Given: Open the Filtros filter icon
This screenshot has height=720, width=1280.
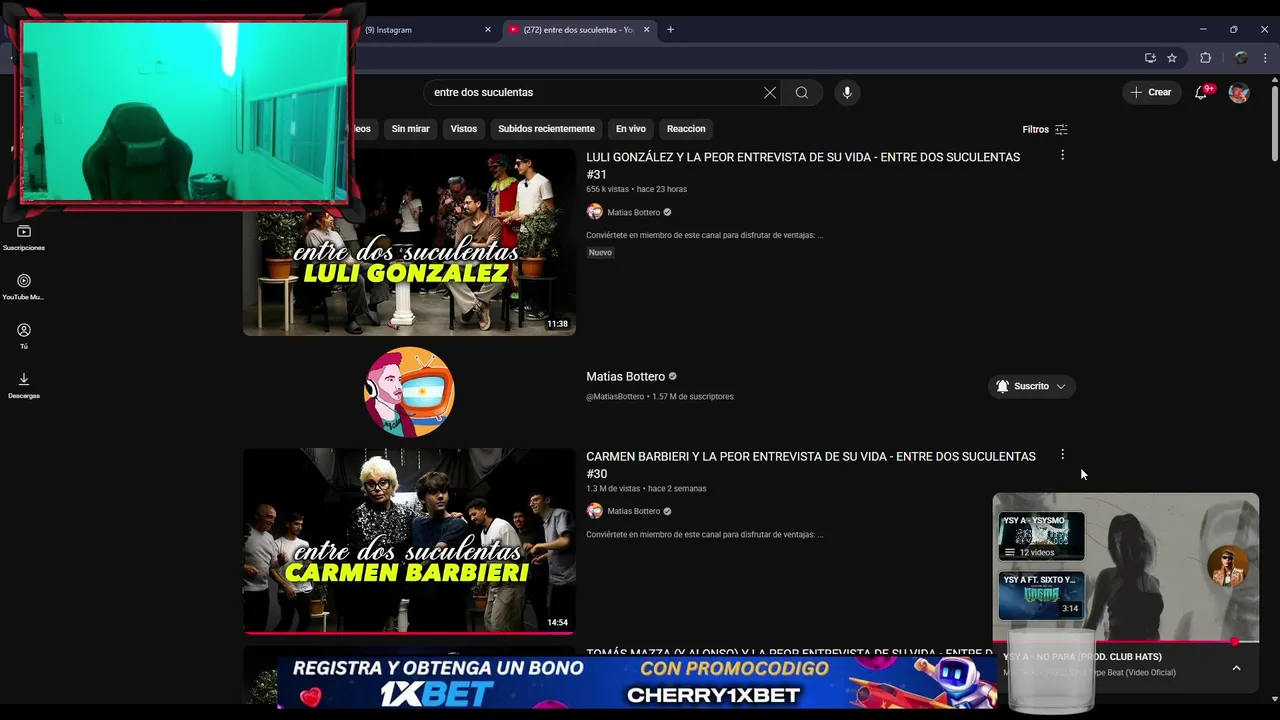Looking at the screenshot, I should (x=1062, y=129).
